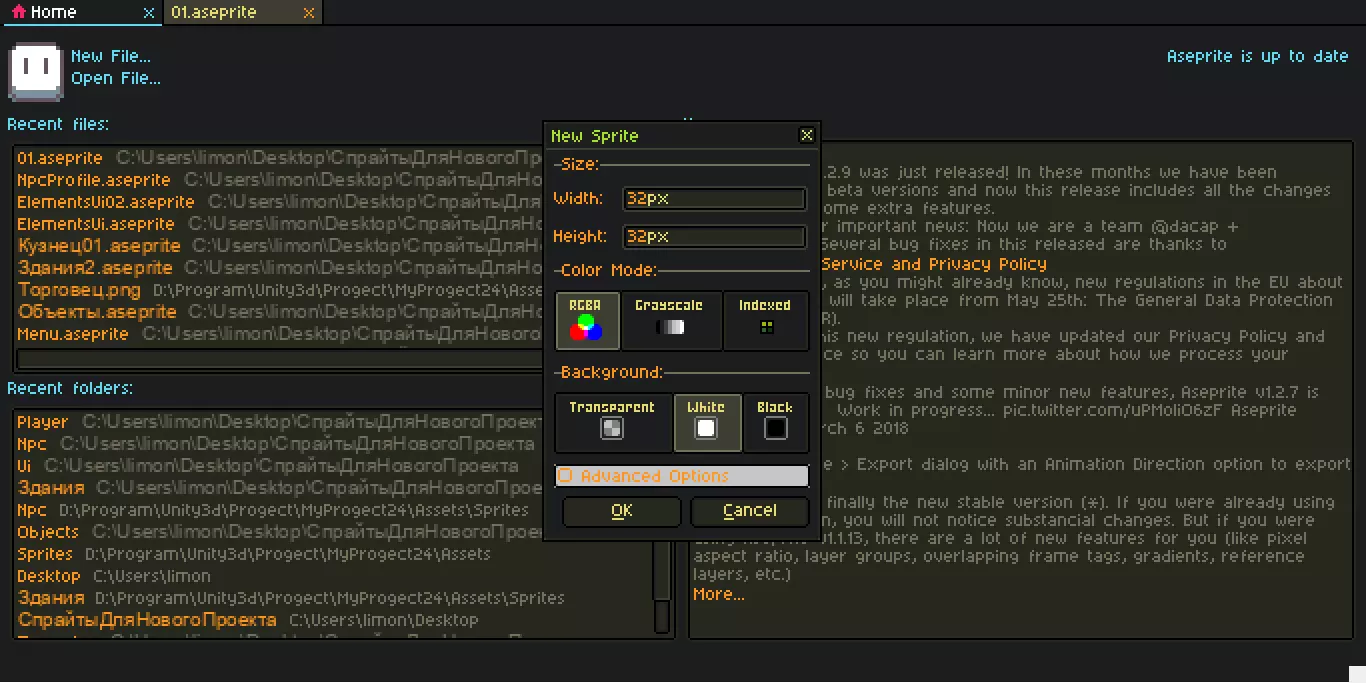1366x683 pixels.
Task: Open recent folder Player
Action: pos(280,422)
